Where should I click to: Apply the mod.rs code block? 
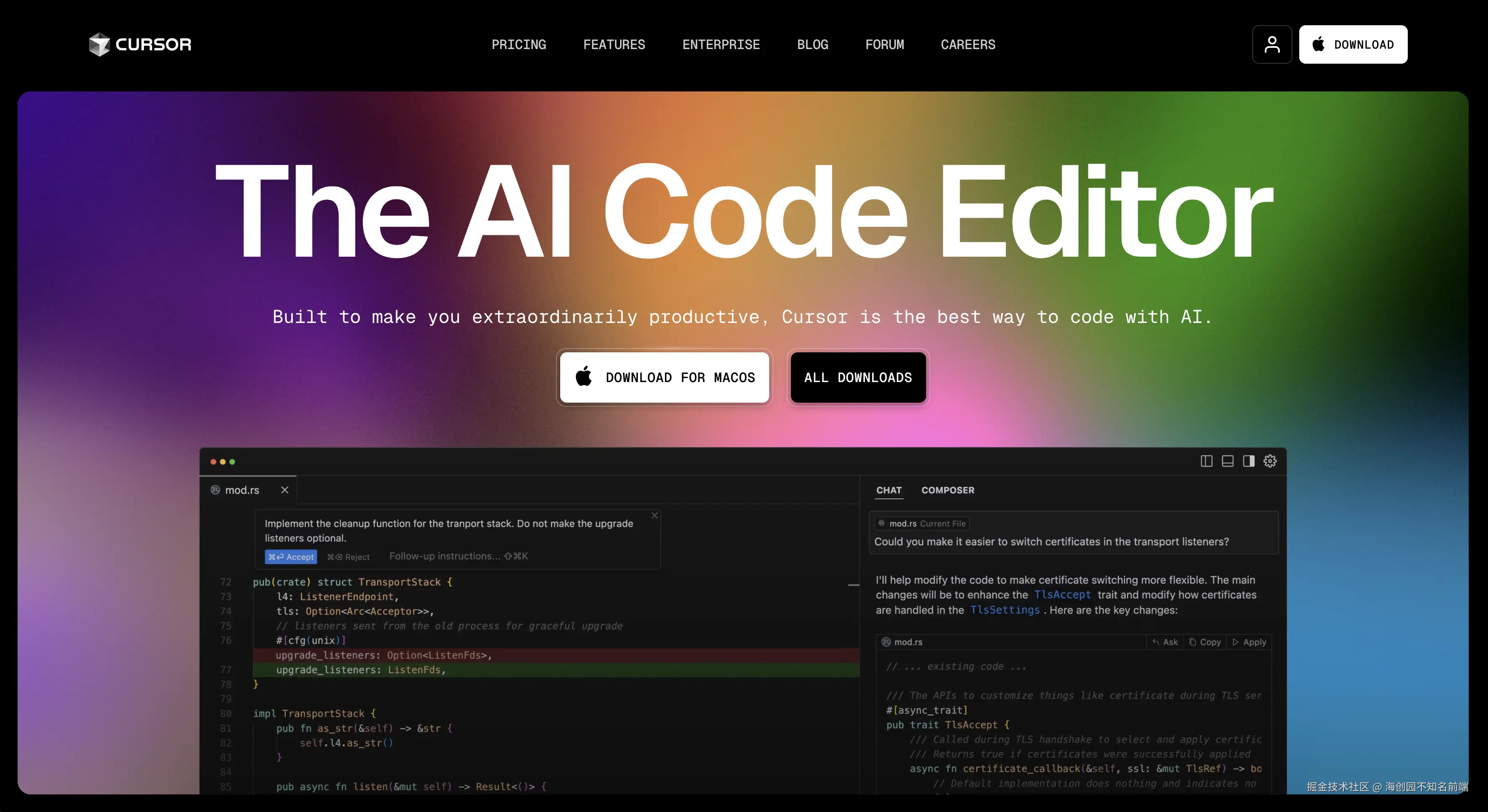[1249, 642]
